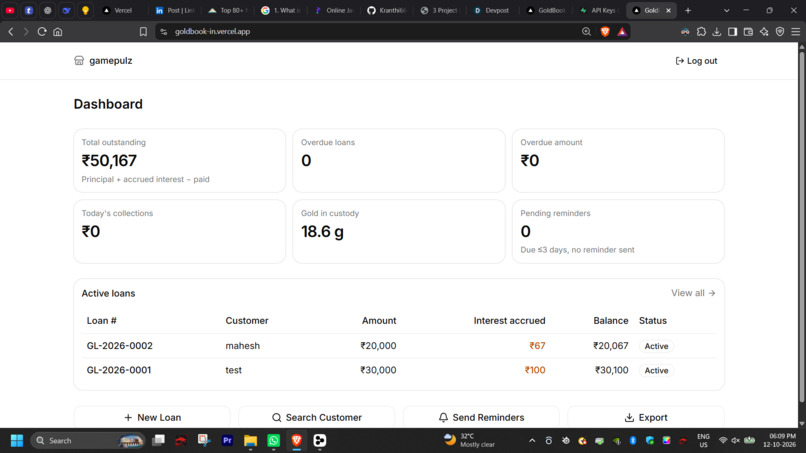Open the Leo AI sparkle icon

(x=764, y=32)
